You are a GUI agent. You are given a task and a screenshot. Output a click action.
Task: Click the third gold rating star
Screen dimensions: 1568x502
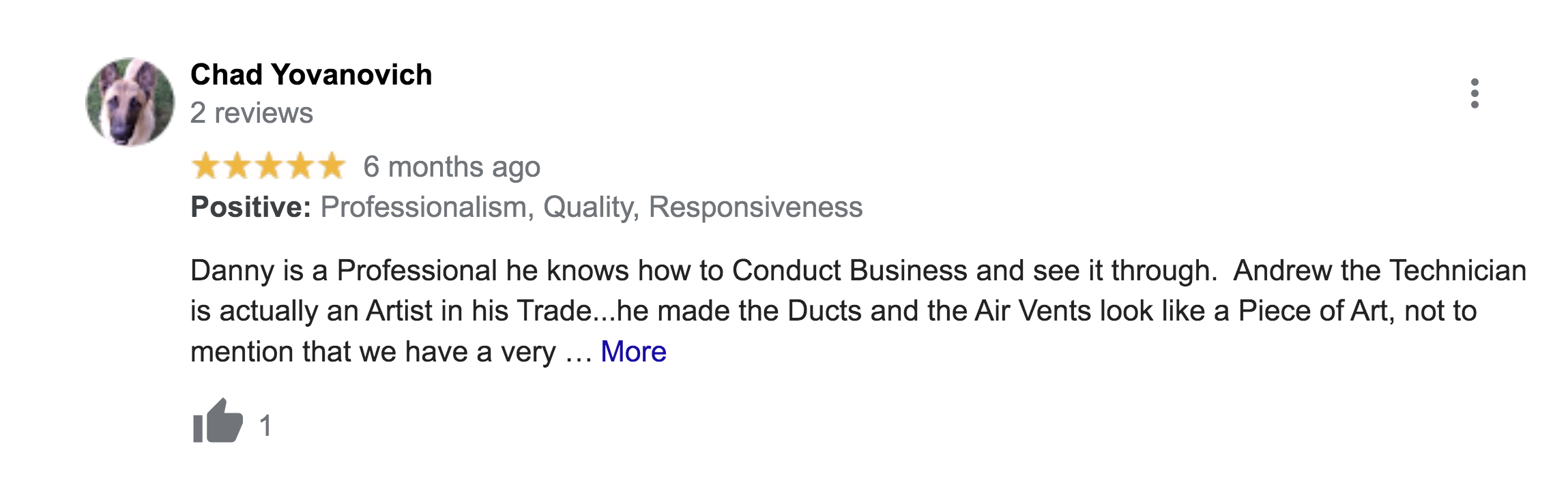click(269, 166)
